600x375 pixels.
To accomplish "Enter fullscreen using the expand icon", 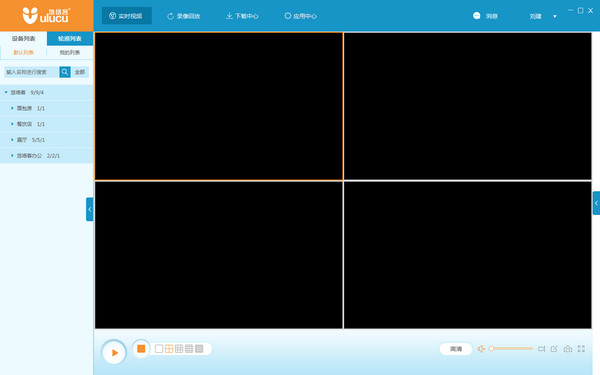I will [581, 349].
